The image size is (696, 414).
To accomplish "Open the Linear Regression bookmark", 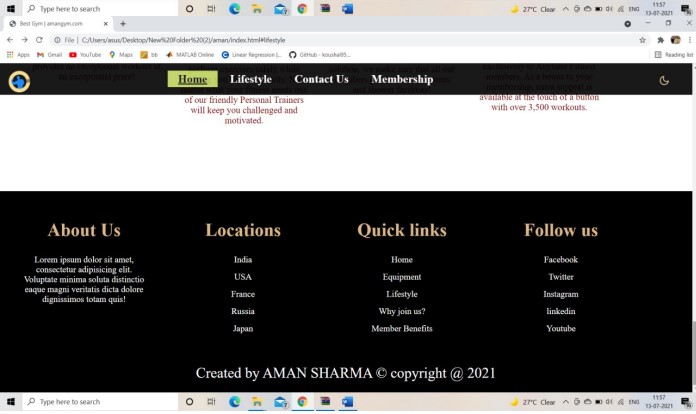I will coord(251,55).
